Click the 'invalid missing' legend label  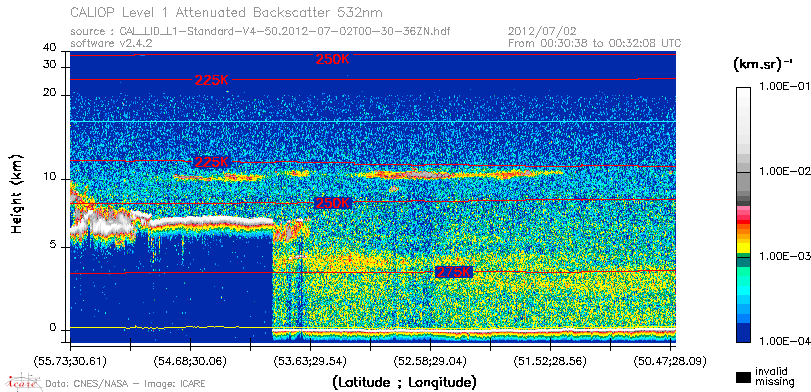[x=775, y=377]
